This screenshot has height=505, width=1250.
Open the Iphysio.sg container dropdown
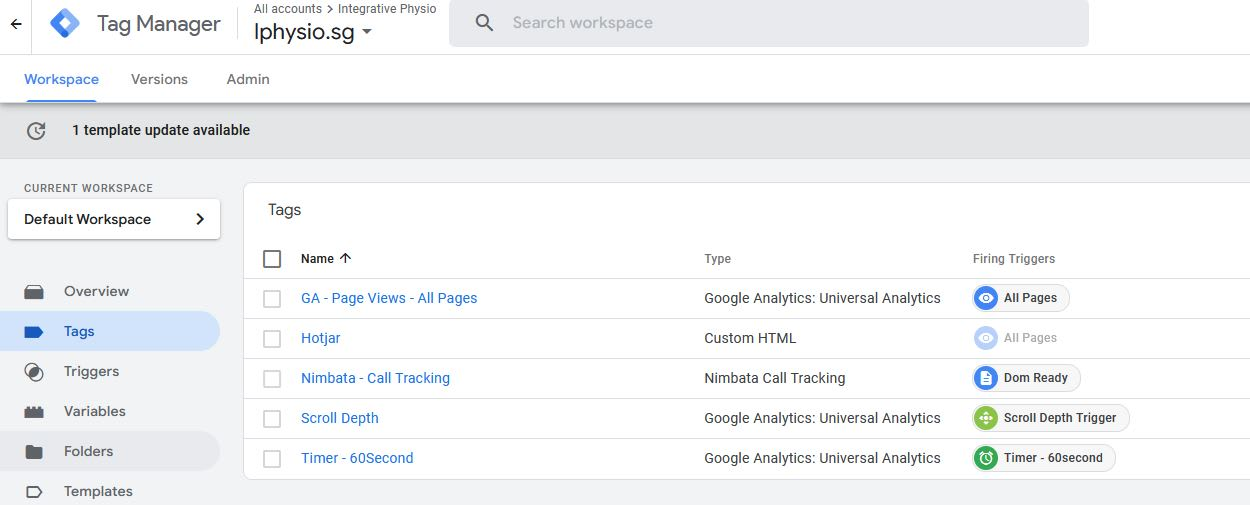click(x=313, y=31)
